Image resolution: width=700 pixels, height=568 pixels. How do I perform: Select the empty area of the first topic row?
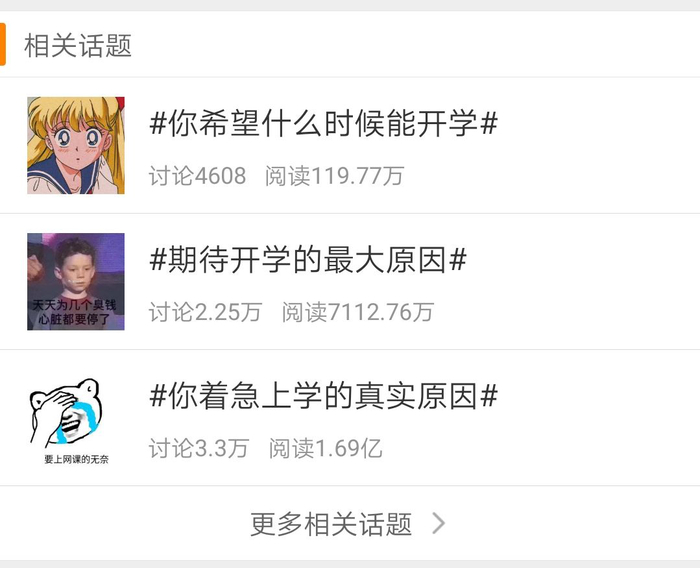tap(598, 146)
